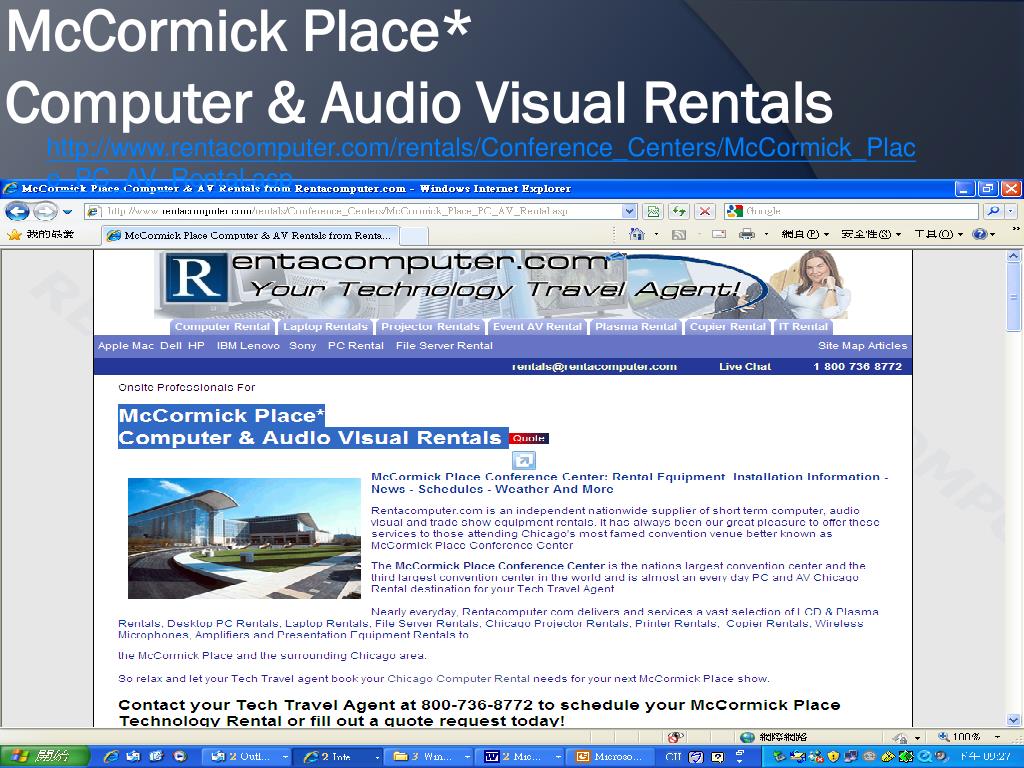Click the RSS feeds icon

pyautogui.click(x=679, y=234)
